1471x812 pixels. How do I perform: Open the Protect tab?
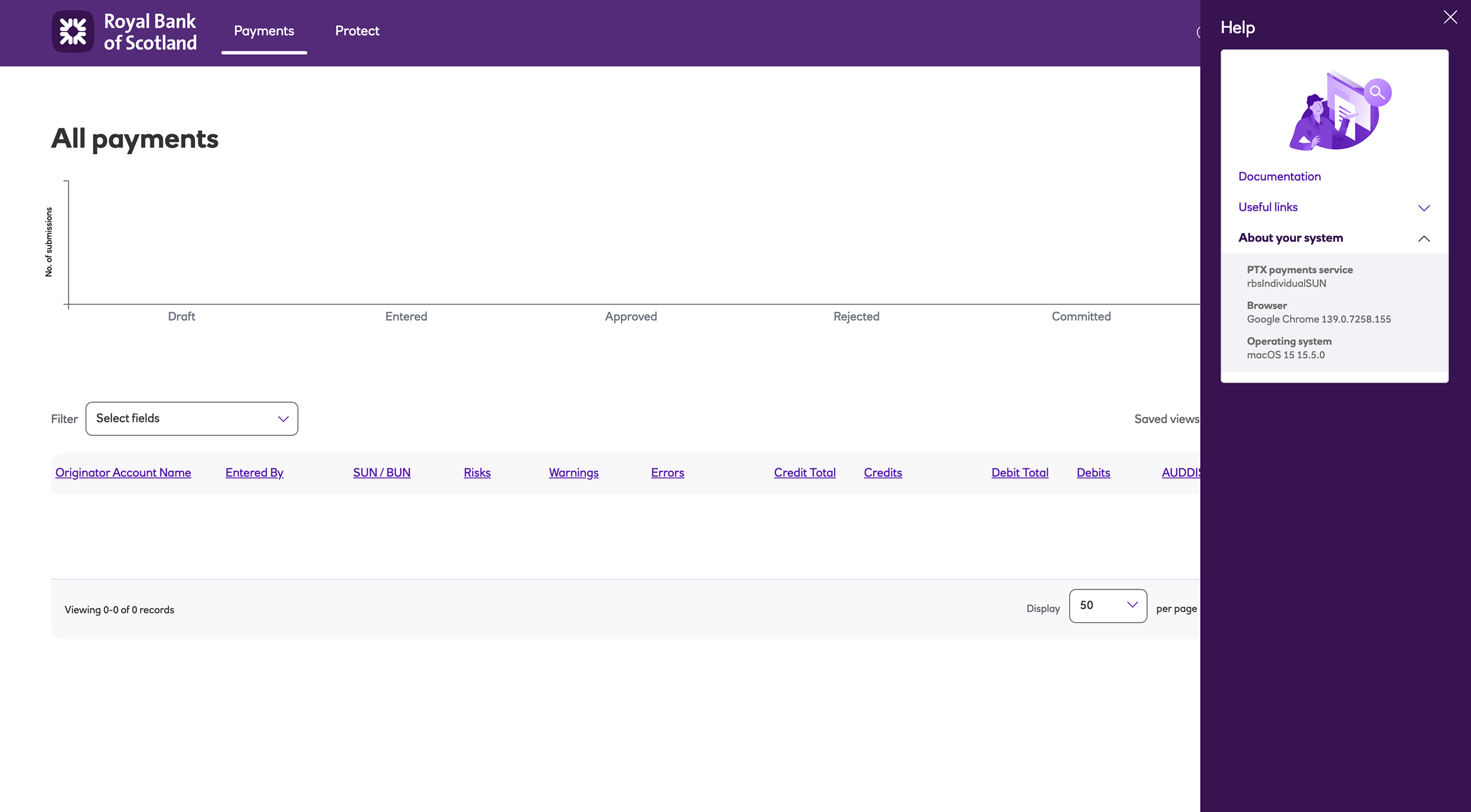pyautogui.click(x=357, y=31)
